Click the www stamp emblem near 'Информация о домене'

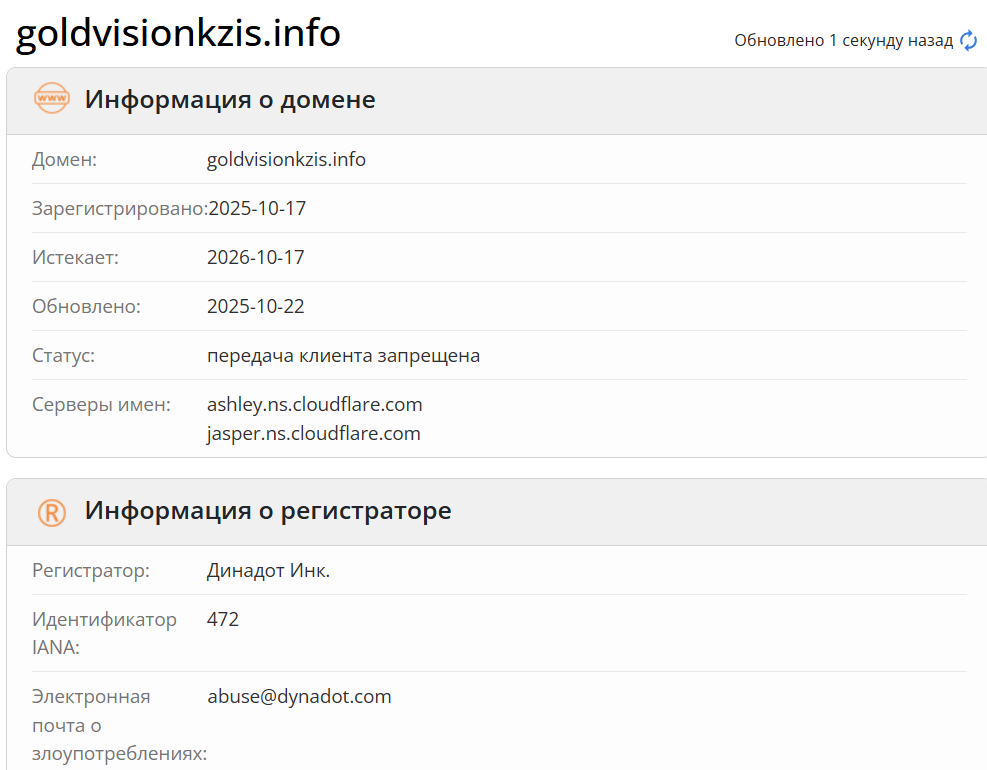click(51, 98)
